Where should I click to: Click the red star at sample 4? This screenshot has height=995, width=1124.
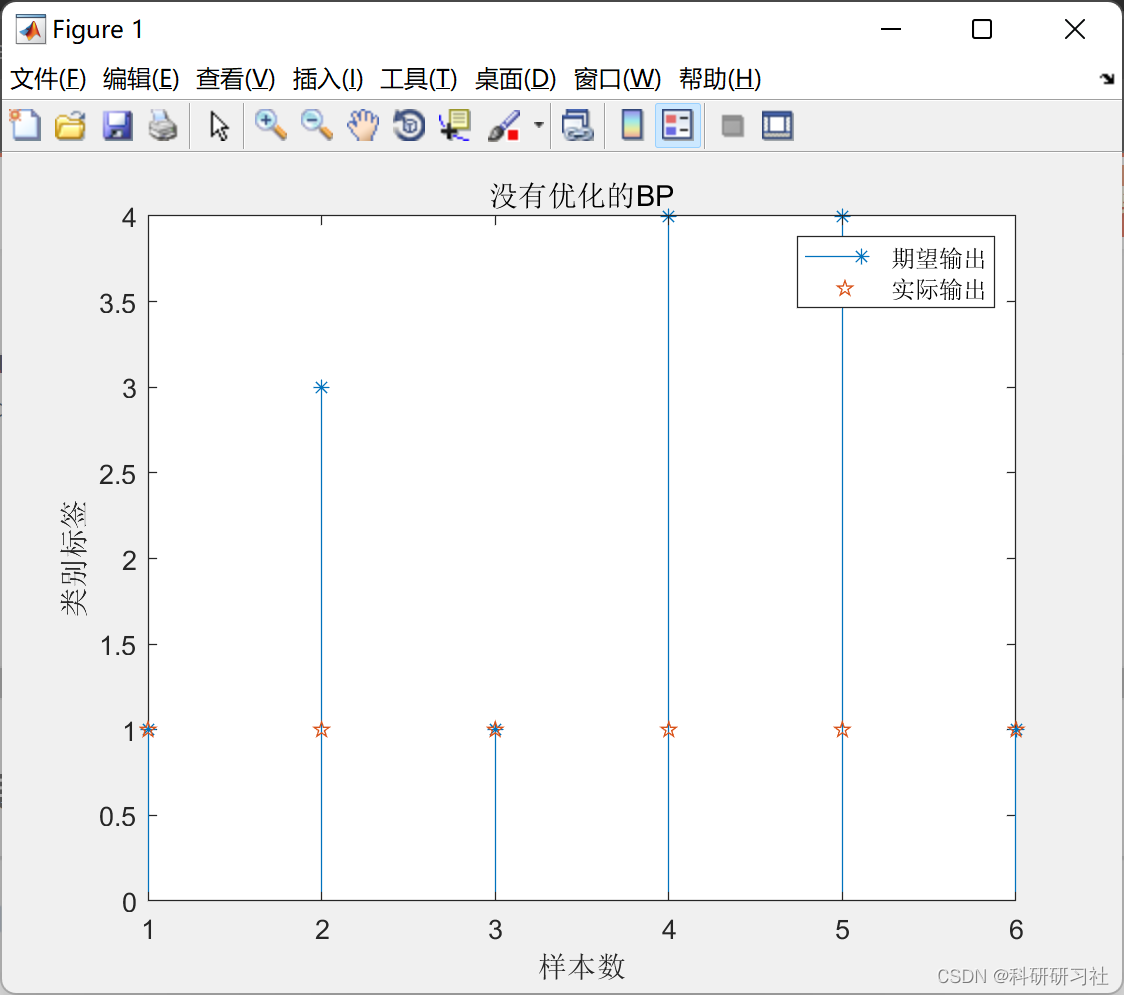point(668,730)
